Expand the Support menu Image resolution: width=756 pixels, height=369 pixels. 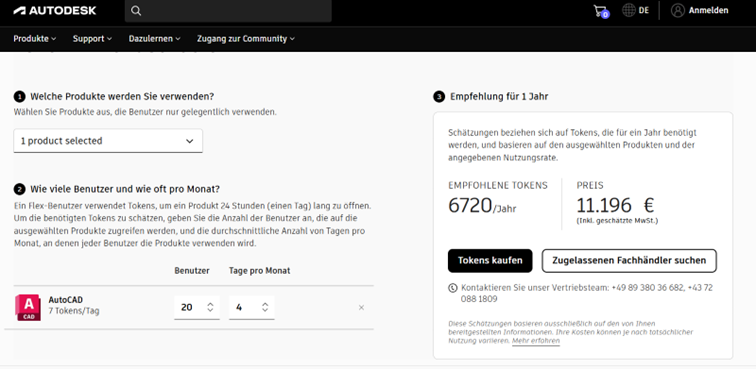coord(92,39)
